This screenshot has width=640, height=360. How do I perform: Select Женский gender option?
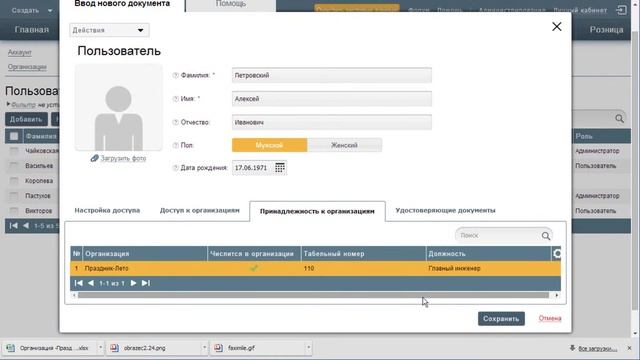(344, 145)
